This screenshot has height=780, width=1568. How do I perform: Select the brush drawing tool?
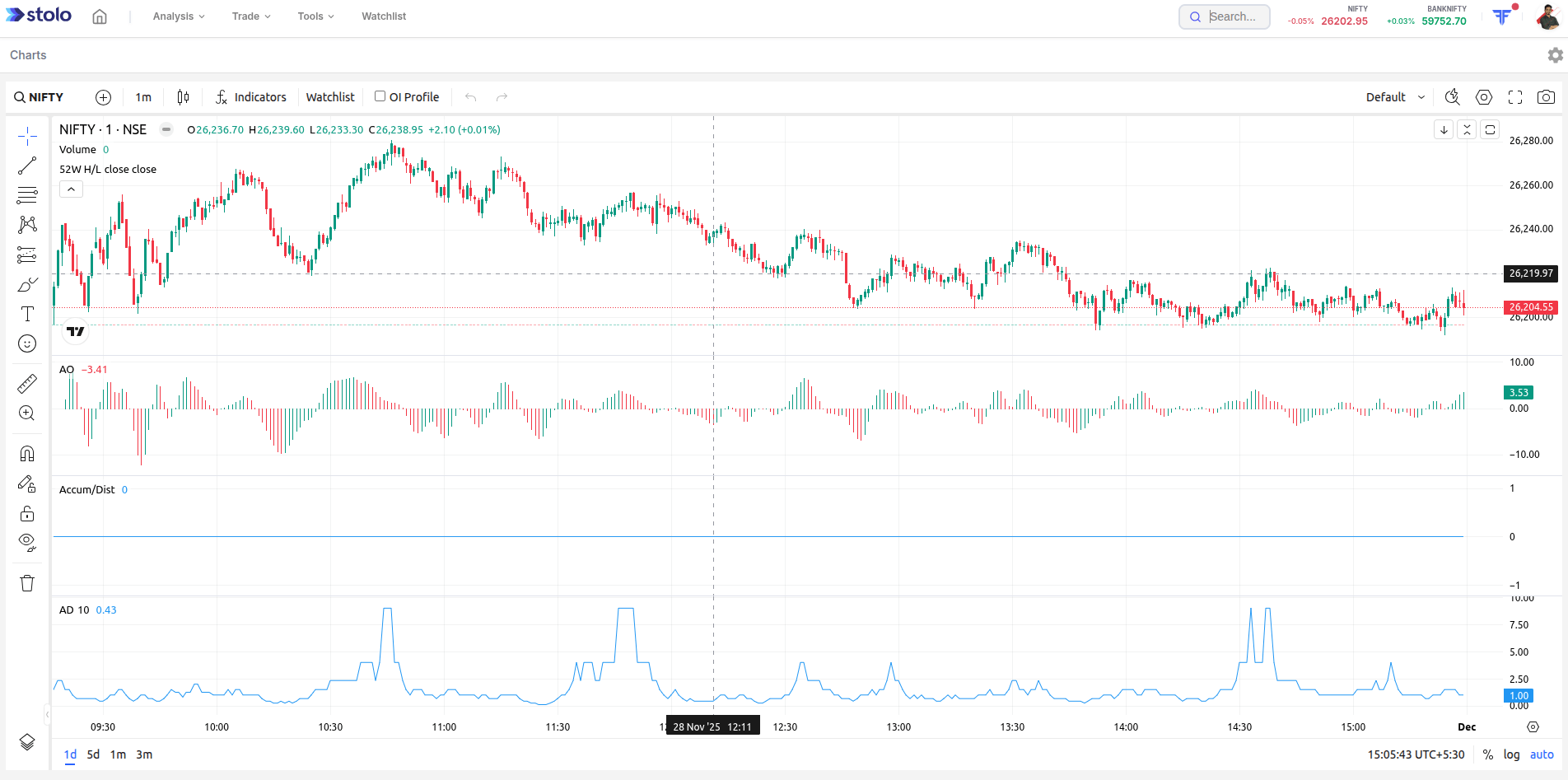click(27, 284)
